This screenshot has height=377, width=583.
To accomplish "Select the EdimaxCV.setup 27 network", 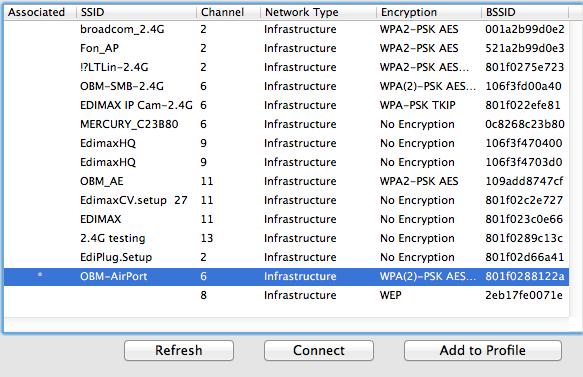I will (x=286, y=200).
